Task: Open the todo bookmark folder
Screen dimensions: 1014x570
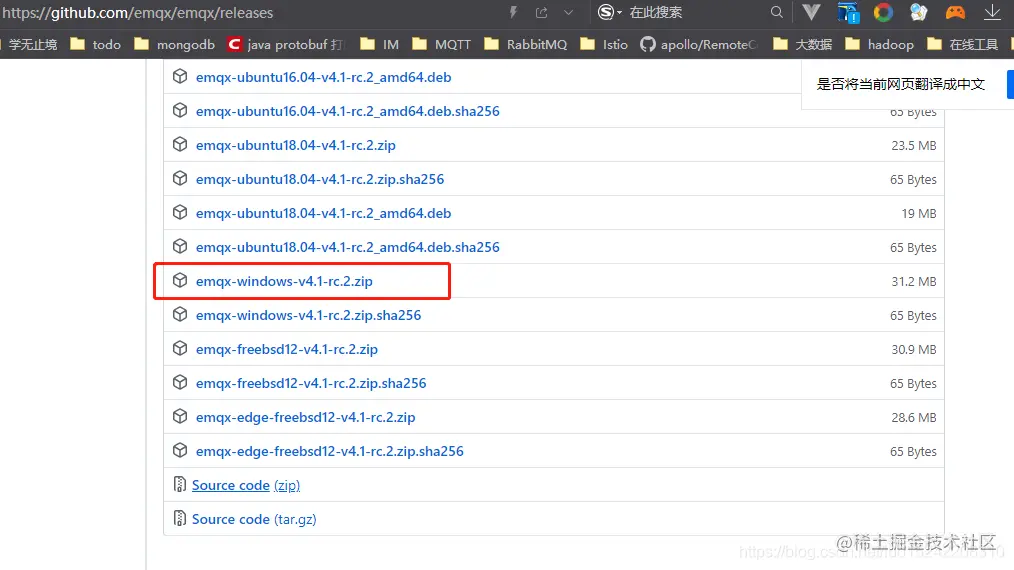Action: click(96, 44)
